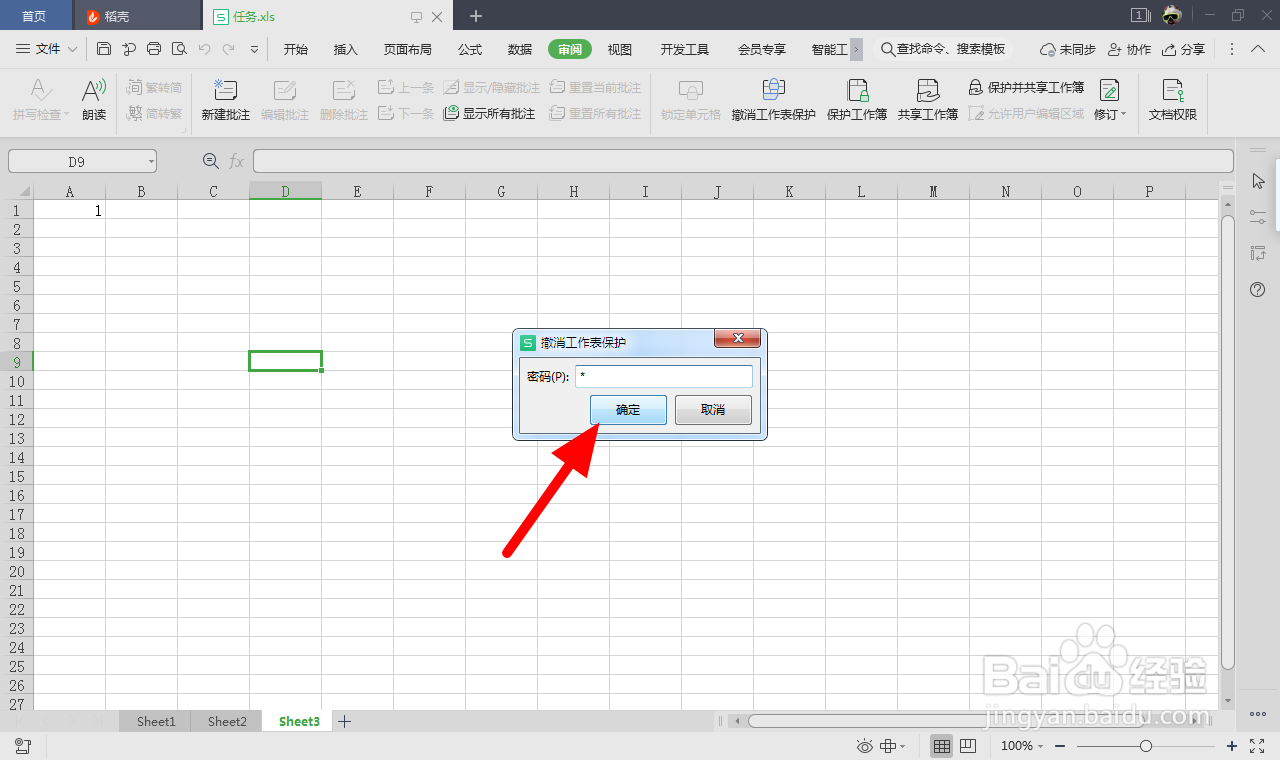Expand quick access toolbar customize dropdown
1280x760 pixels.
click(x=254, y=49)
